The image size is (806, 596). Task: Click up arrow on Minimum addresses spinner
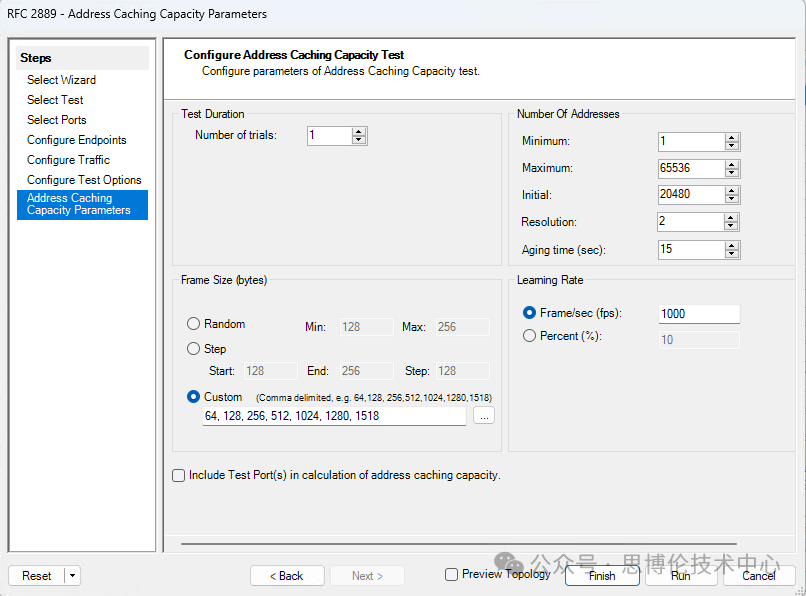[732, 137]
